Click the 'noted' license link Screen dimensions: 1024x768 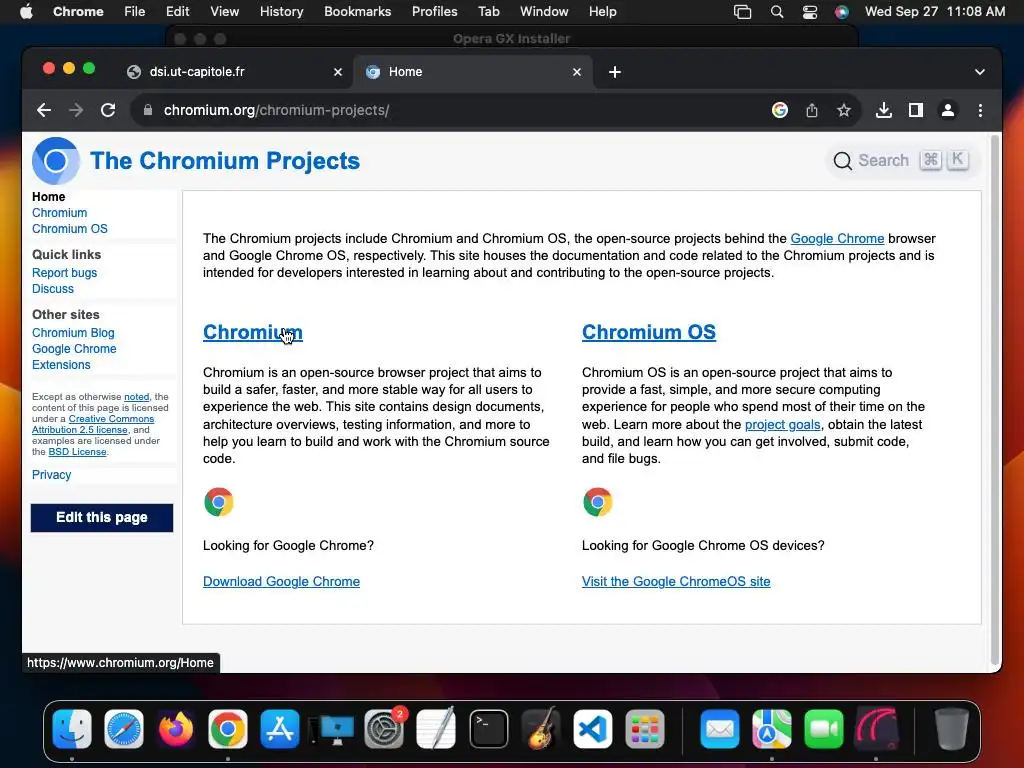coord(136,396)
